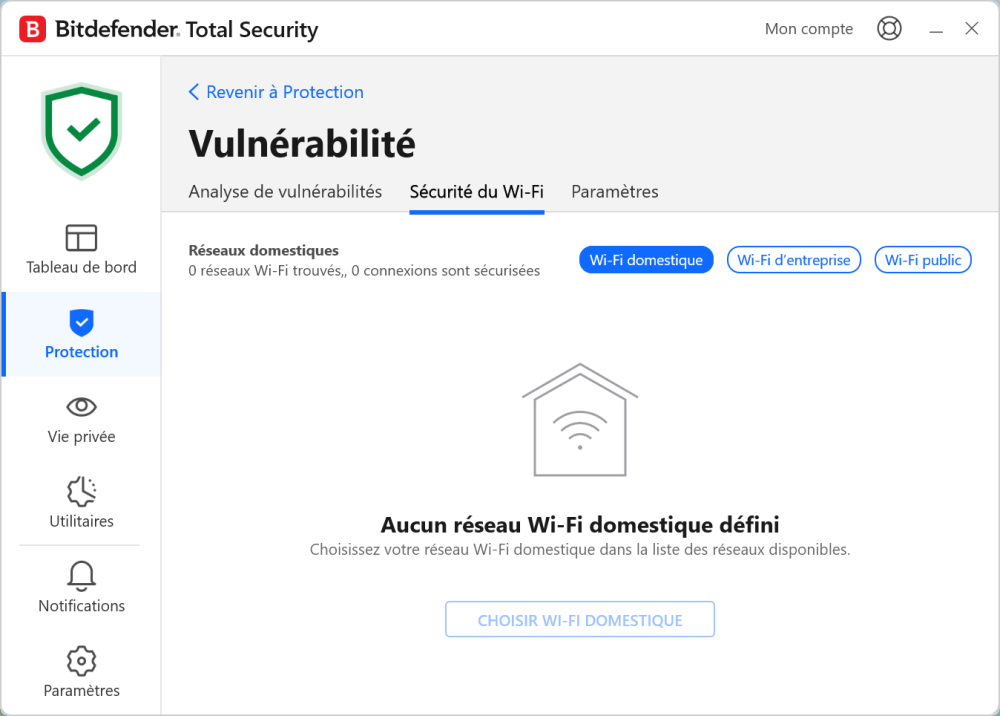
Task: Switch to the Wi-Fi public filter
Action: [923, 260]
